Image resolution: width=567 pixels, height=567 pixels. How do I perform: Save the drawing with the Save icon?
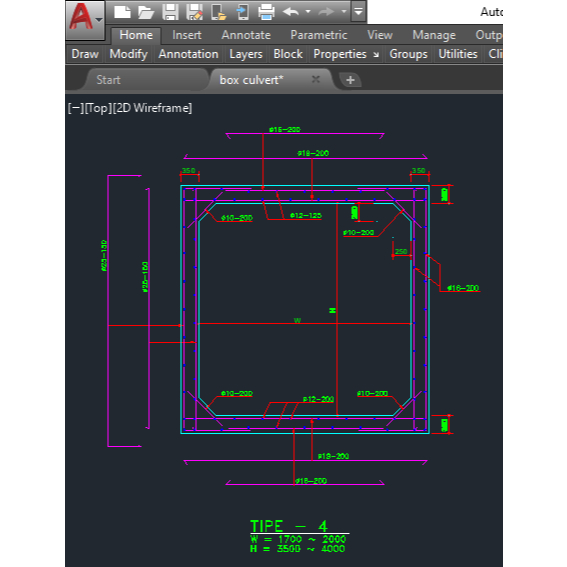pyautogui.click(x=170, y=12)
